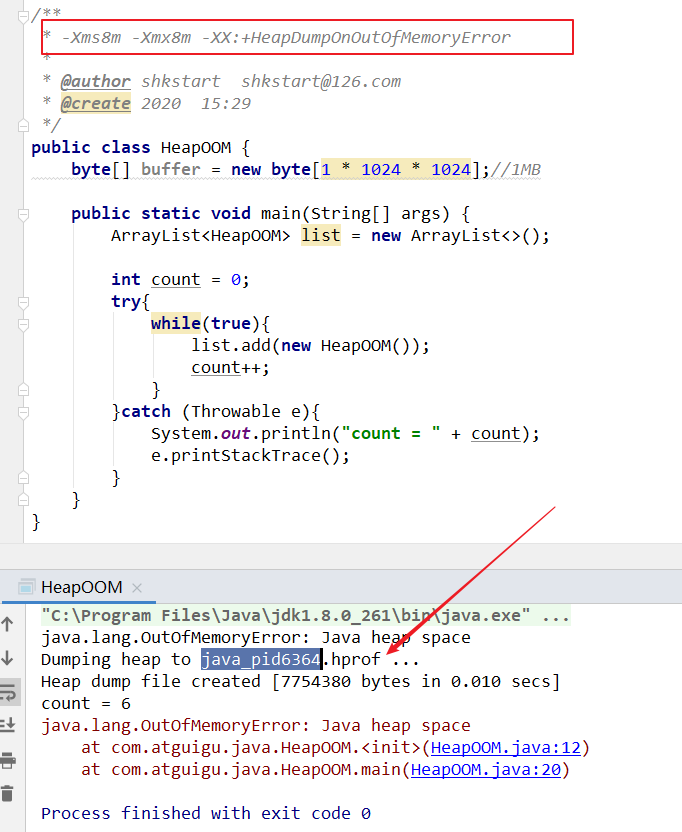This screenshot has height=832, width=682.
Task: Click the Down the Stack Trace arrow icon
Action: 7,658
